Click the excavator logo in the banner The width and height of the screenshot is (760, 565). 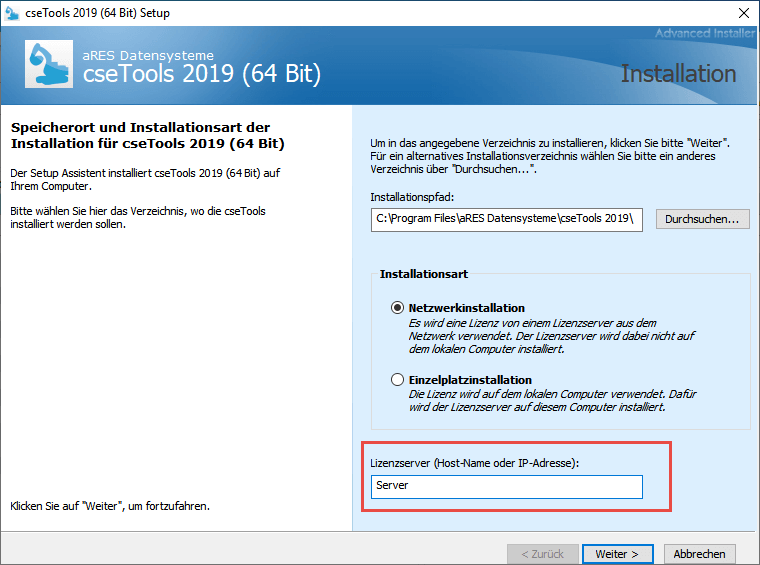click(48, 65)
